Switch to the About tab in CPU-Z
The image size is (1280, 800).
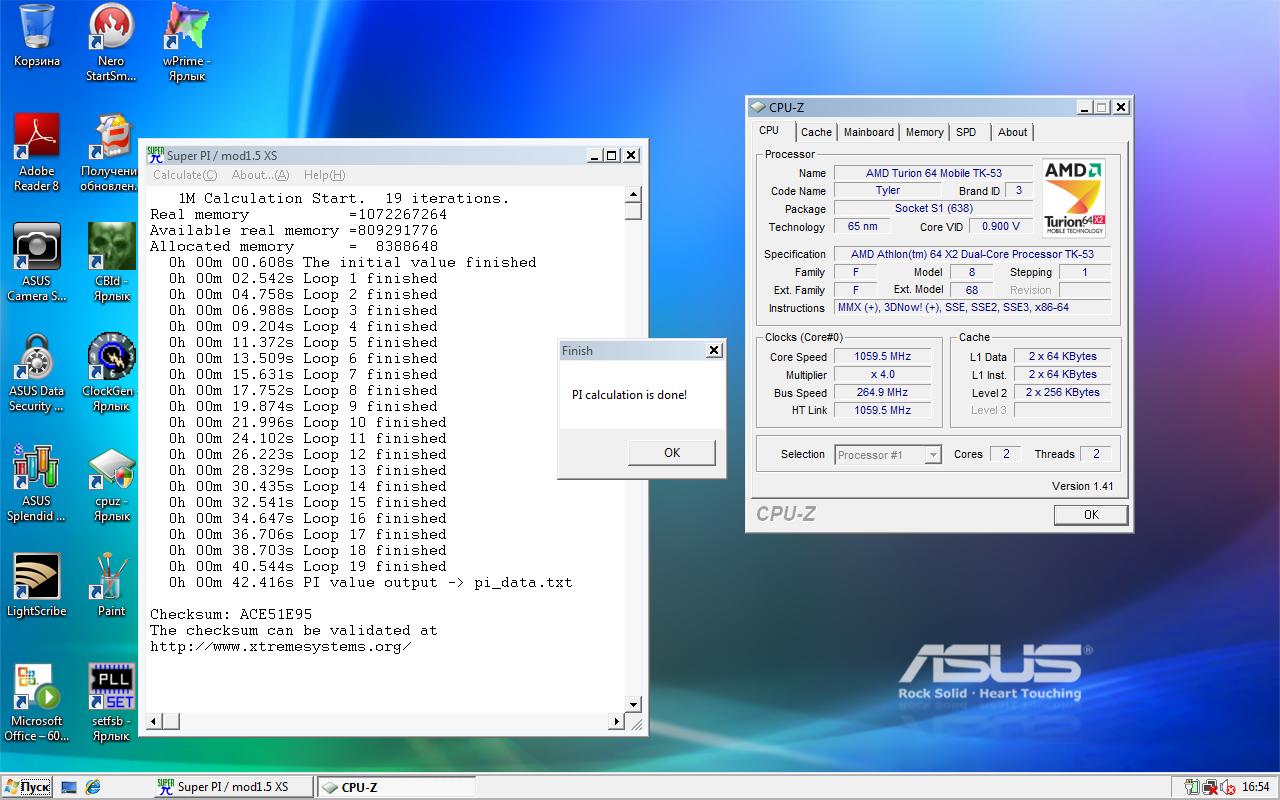click(x=1012, y=132)
